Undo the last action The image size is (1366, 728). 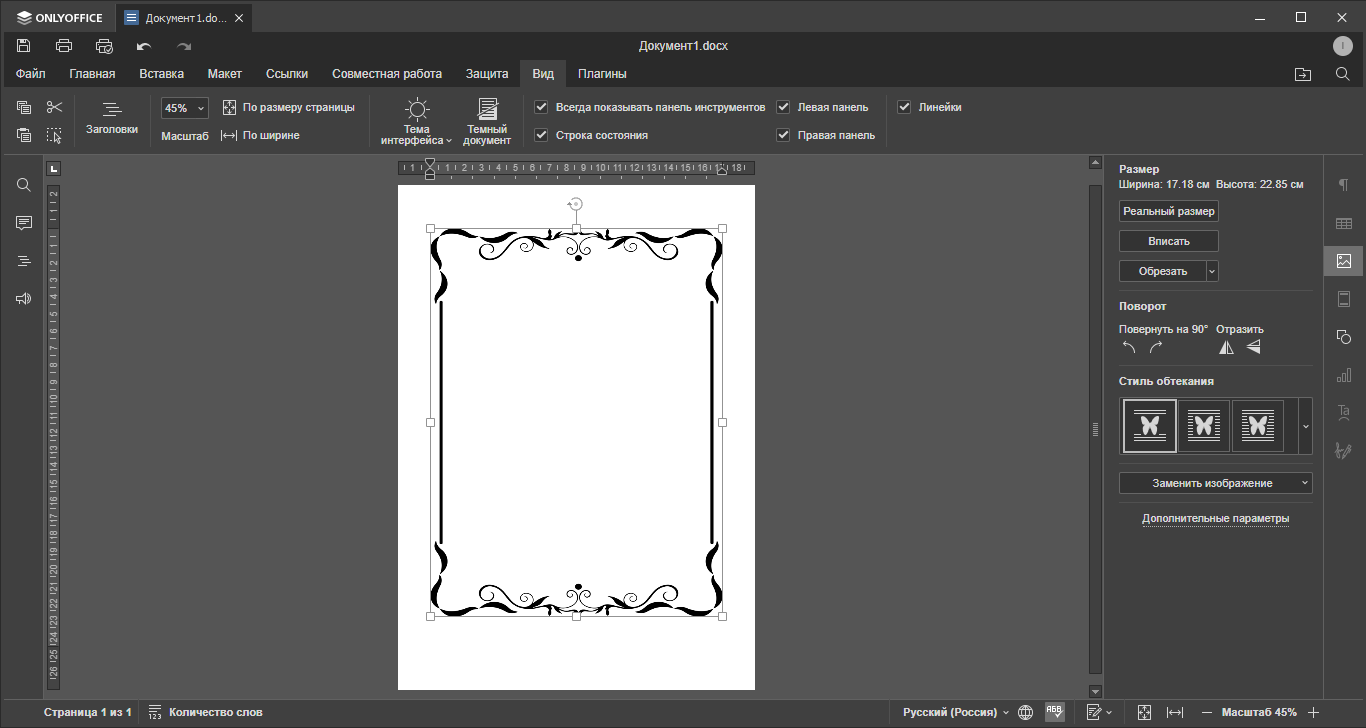point(144,46)
